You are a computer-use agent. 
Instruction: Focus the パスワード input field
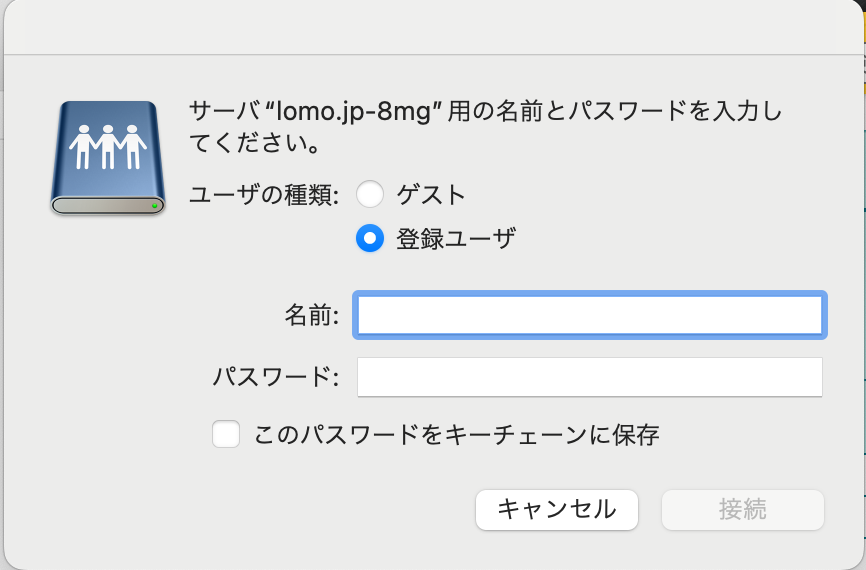coord(590,377)
